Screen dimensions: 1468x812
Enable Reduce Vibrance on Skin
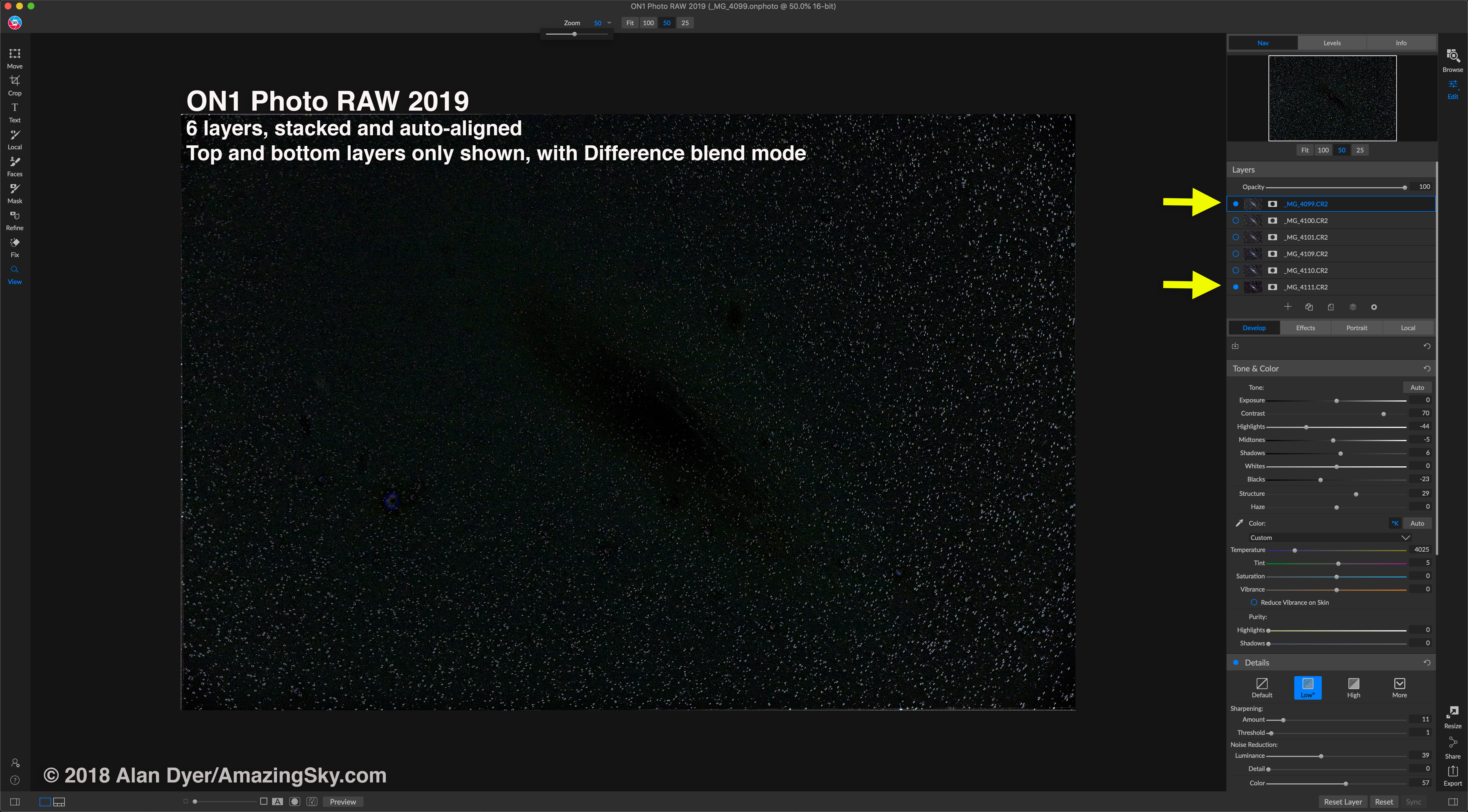point(1254,602)
